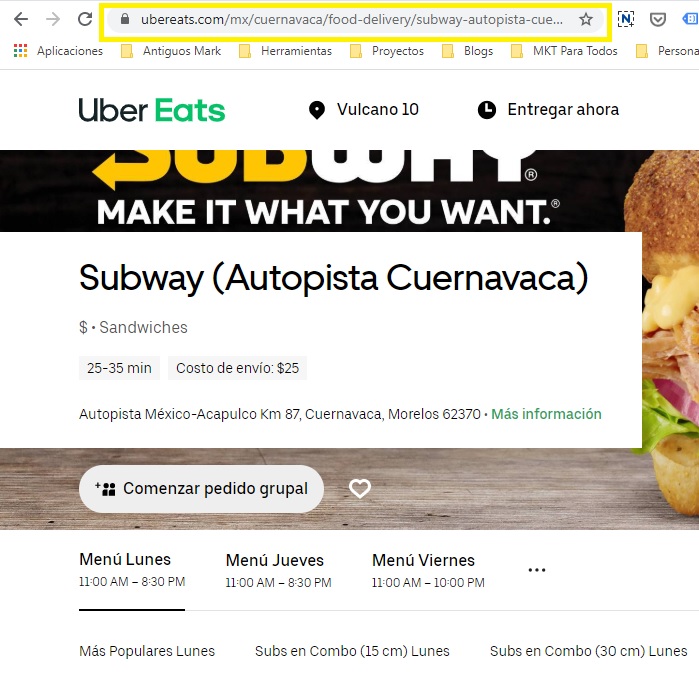This screenshot has height=687, width=699.
Task: Open the Entregar ahora time selector
Action: tap(548, 110)
